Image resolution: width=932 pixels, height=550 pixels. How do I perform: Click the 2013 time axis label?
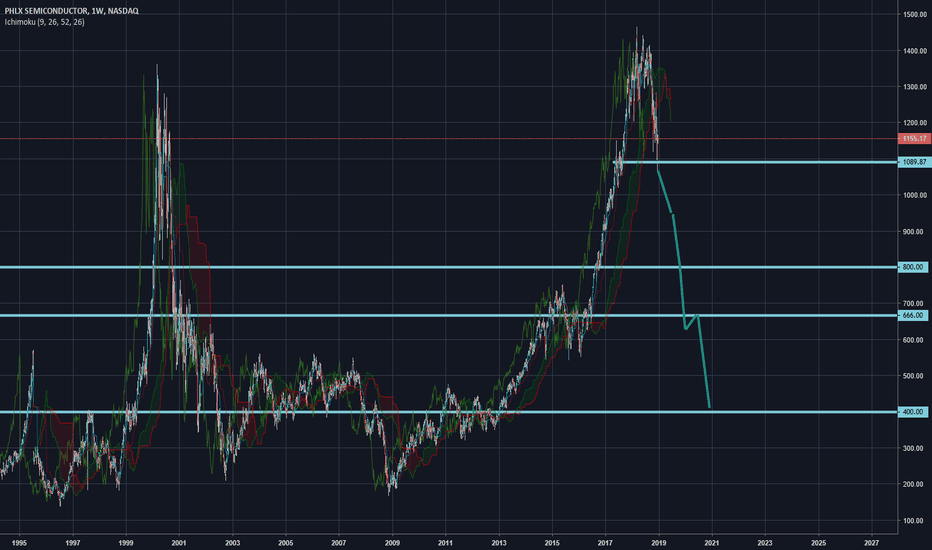499,543
